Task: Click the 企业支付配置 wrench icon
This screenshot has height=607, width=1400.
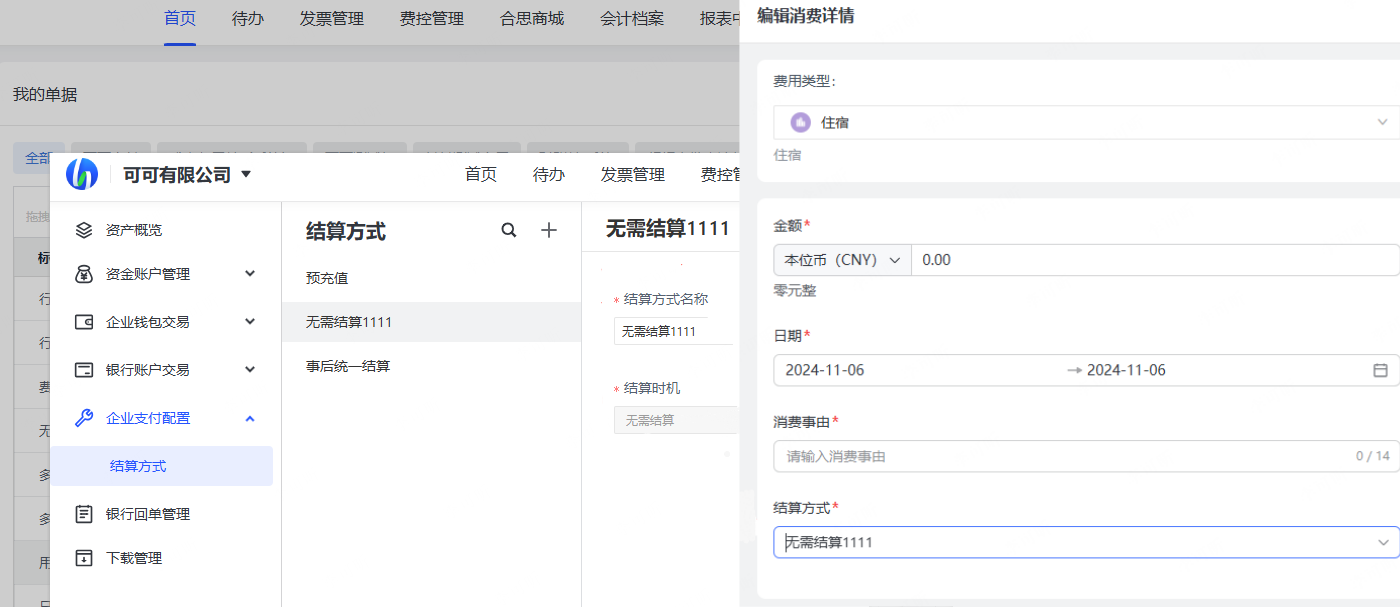Action: click(85, 418)
